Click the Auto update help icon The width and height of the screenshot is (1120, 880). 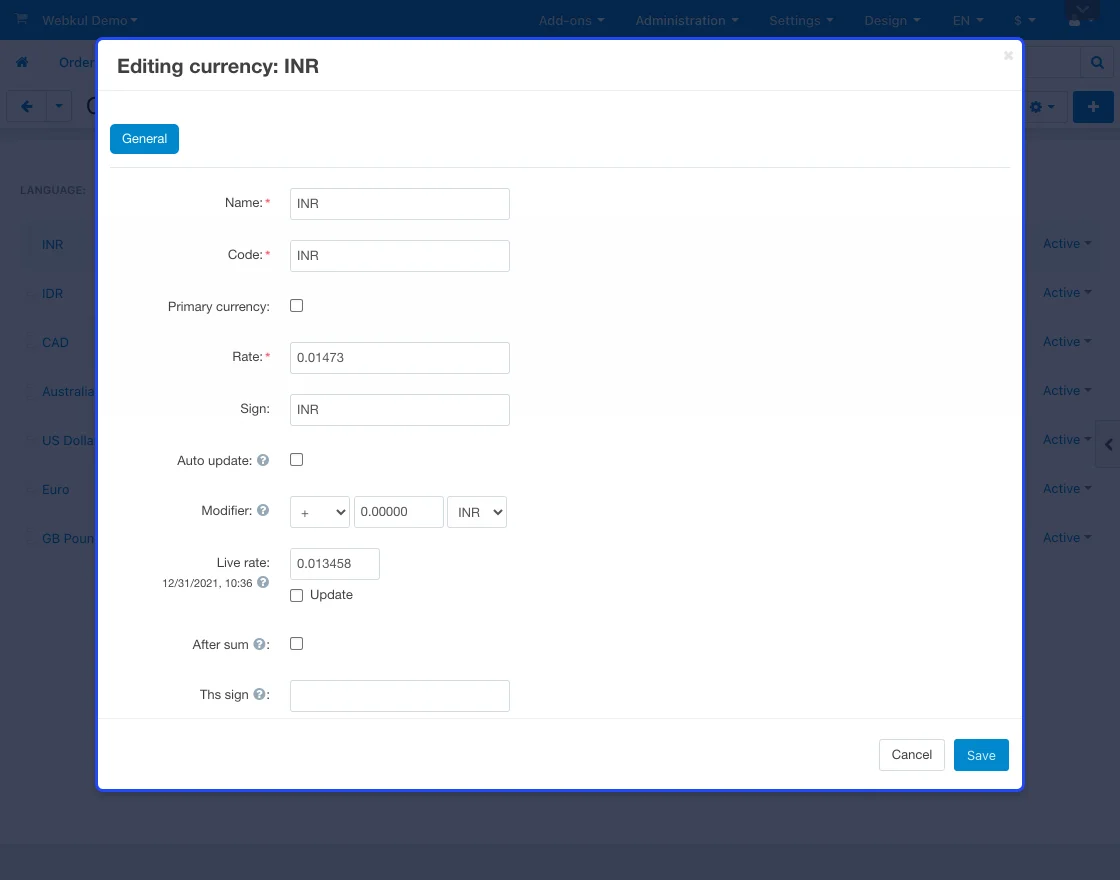263,461
